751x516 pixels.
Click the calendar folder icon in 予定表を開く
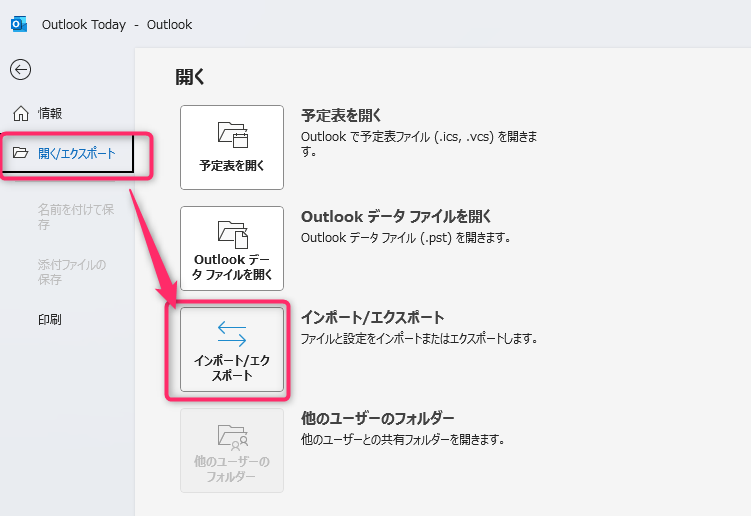[x=233, y=135]
